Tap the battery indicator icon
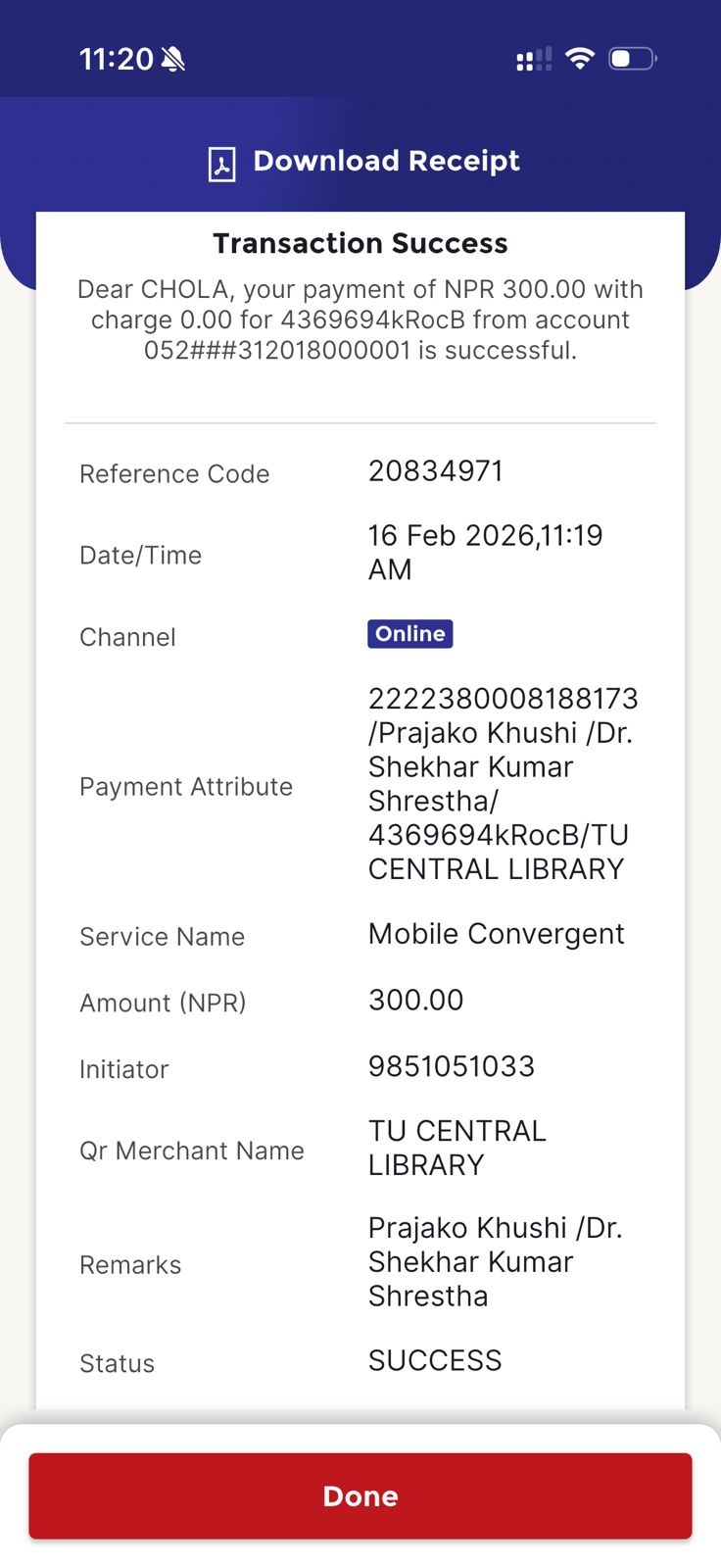The image size is (721, 1568). [632, 59]
